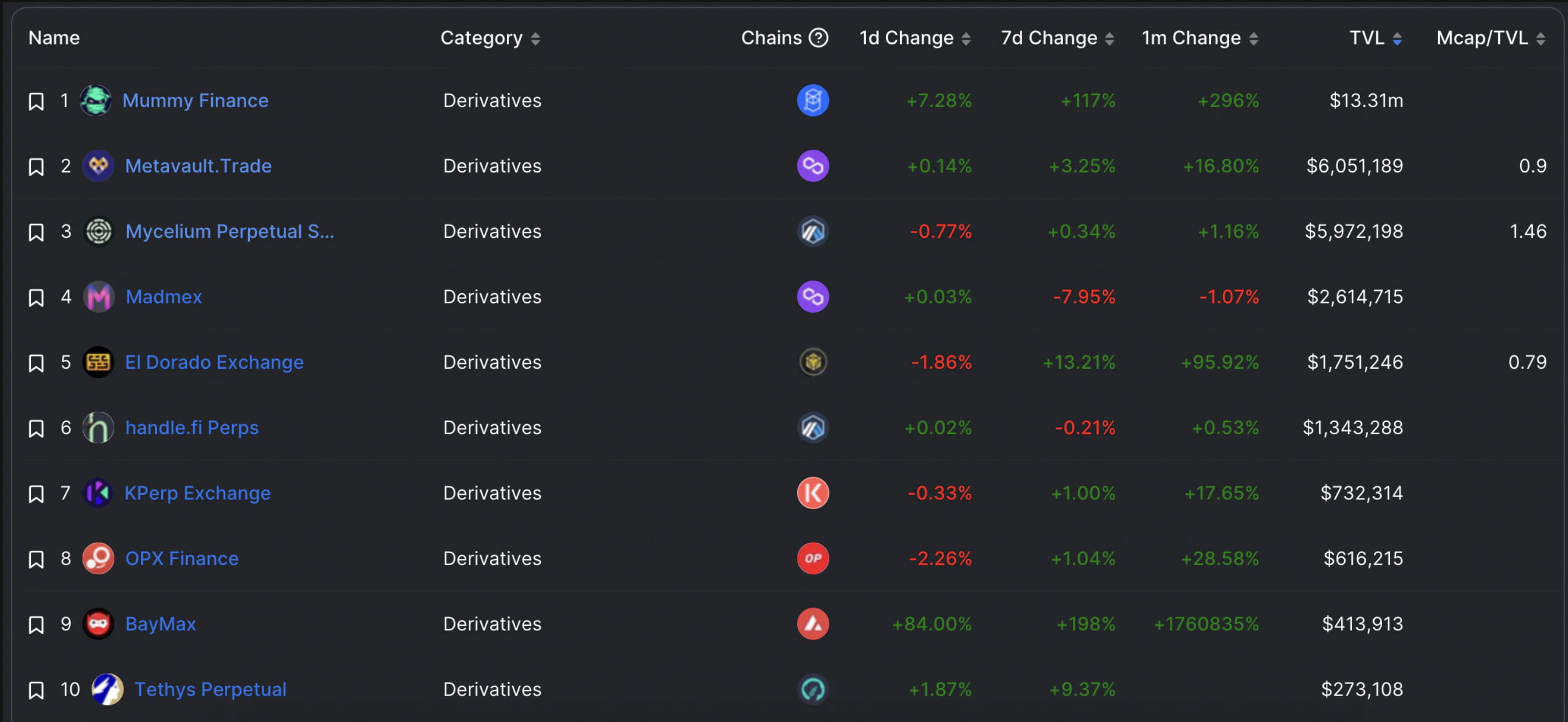Bookmark Mummy Finance
1568x722 pixels.
[36, 102]
